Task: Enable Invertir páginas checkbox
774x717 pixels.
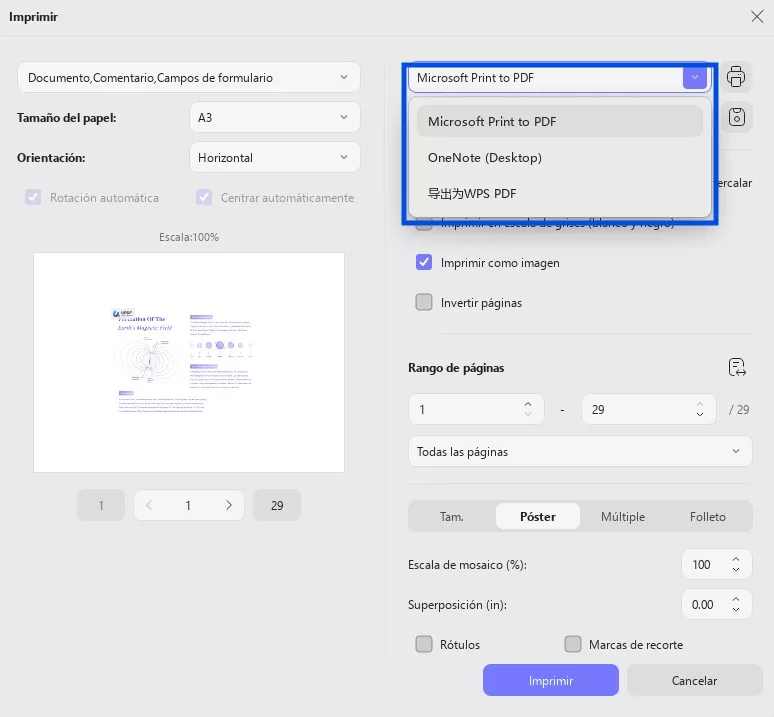Action: click(424, 302)
